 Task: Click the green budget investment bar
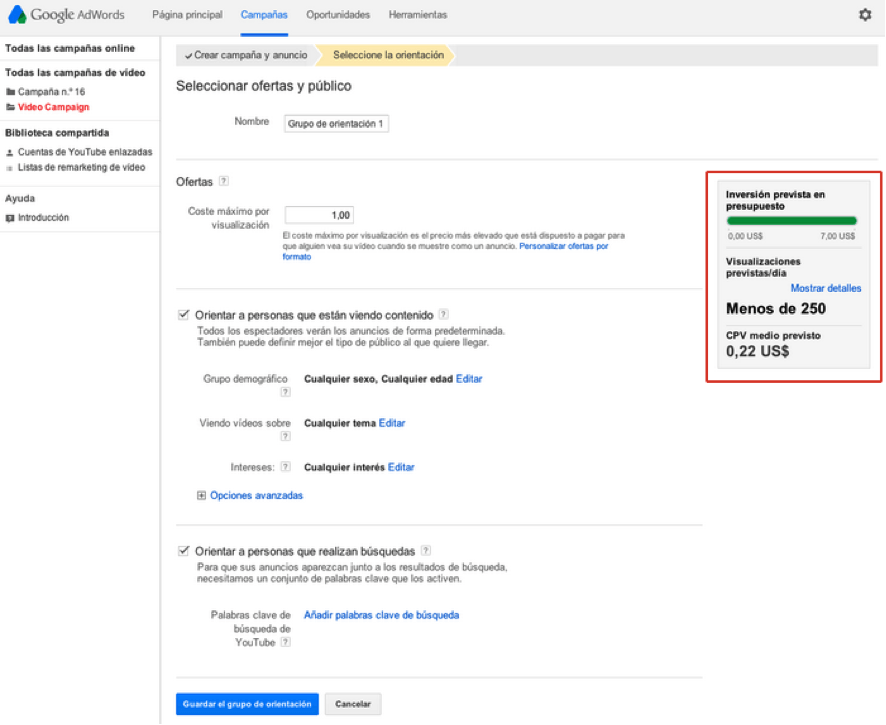pos(791,221)
